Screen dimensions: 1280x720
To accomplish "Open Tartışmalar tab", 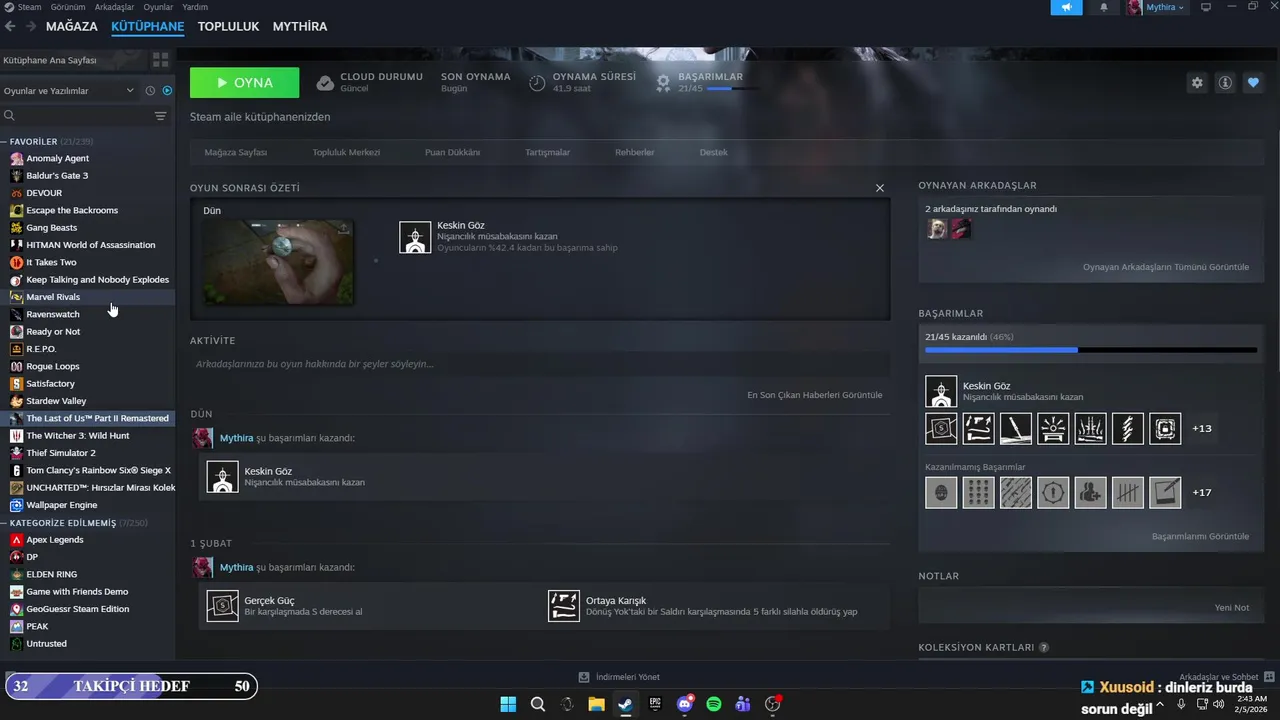I will click(548, 153).
